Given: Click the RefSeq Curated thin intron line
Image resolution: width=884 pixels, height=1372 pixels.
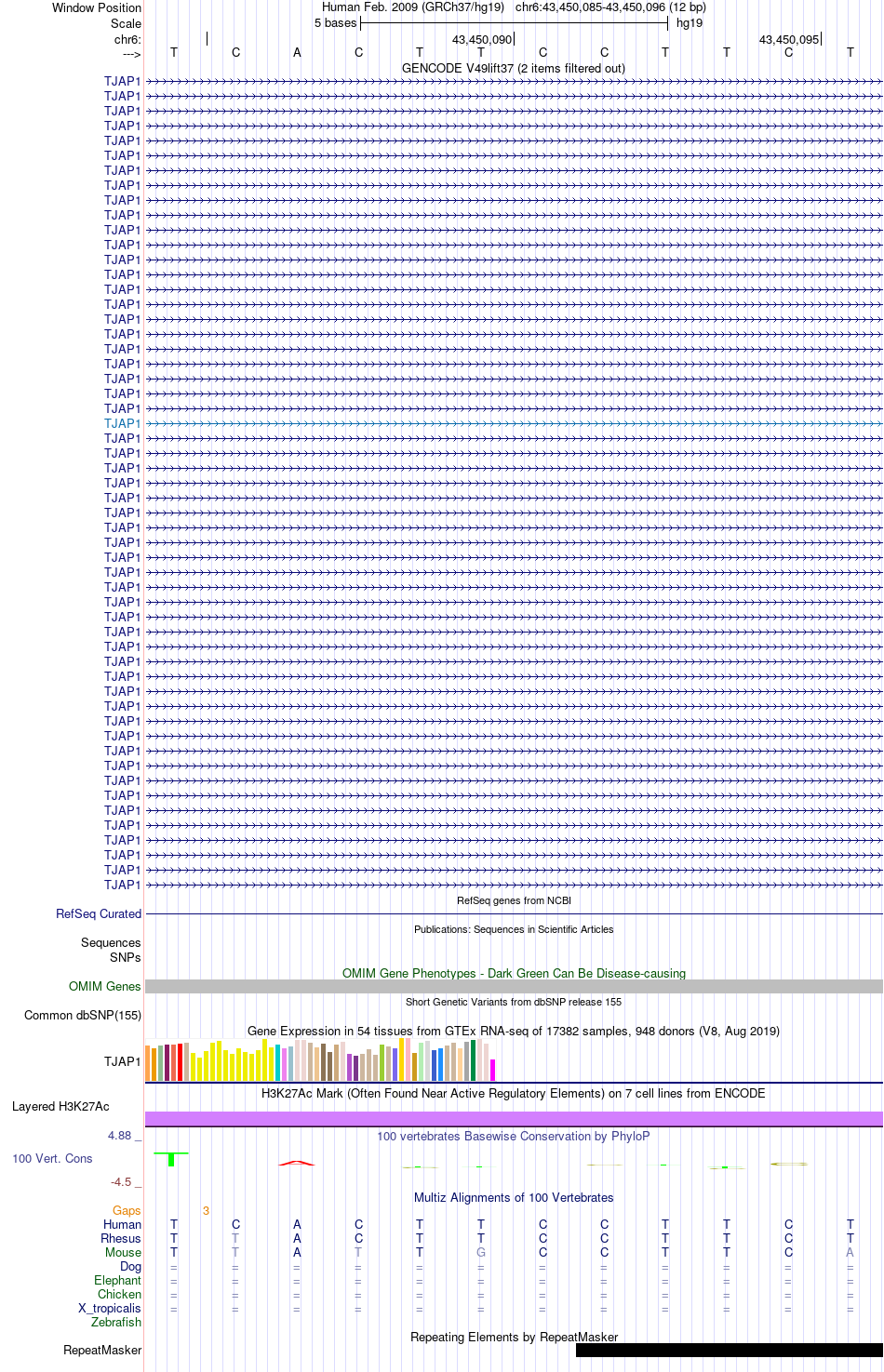Looking at the screenshot, I should point(514,914).
